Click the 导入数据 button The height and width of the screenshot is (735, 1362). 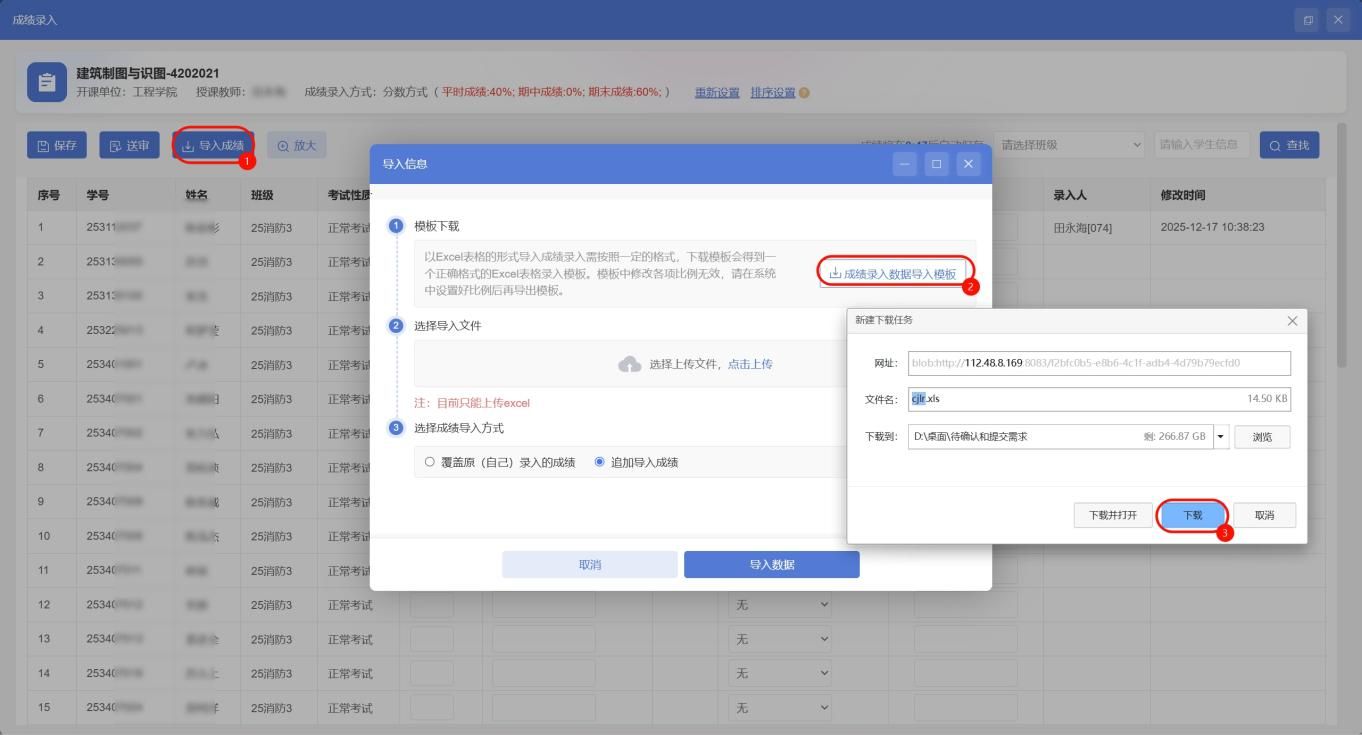tap(771, 565)
